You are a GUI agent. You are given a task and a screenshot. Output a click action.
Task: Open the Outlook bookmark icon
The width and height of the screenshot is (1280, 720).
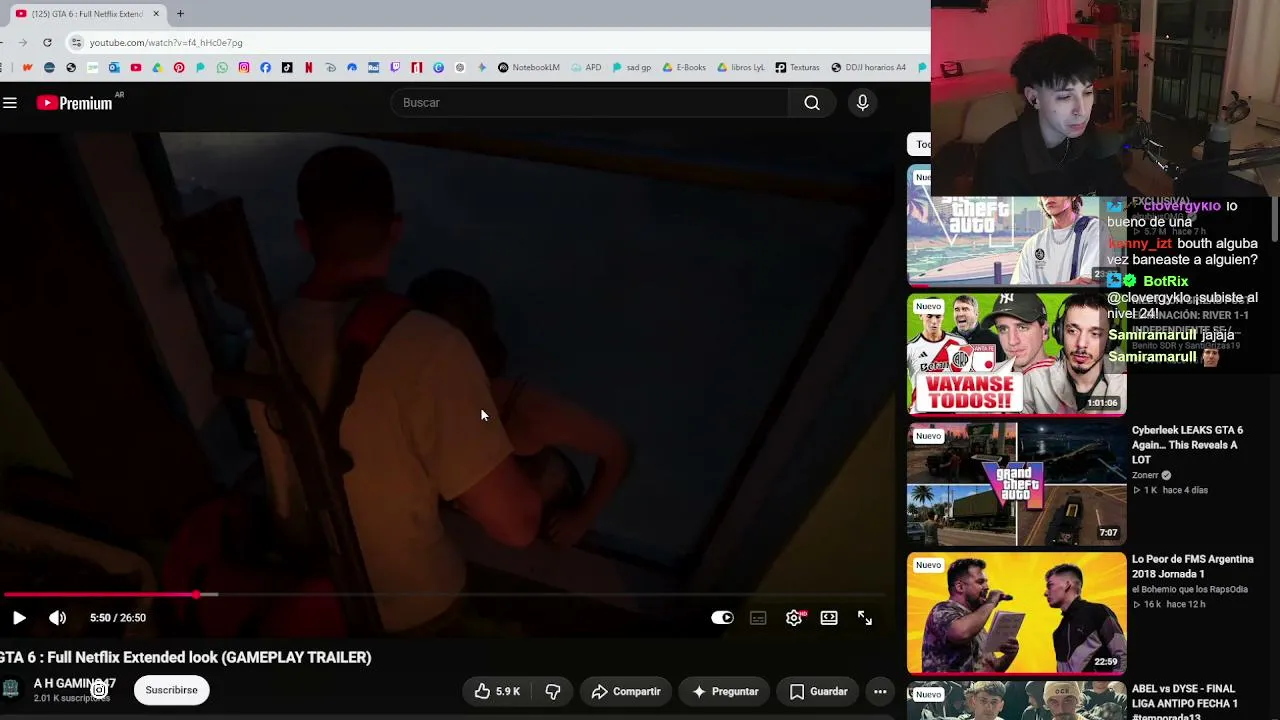(x=114, y=68)
